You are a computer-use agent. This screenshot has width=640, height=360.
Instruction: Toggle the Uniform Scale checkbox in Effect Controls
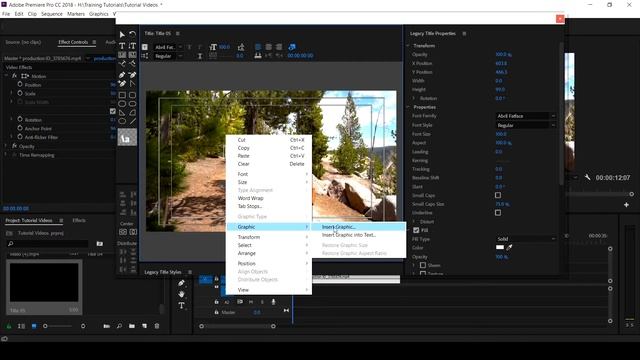click(113, 111)
